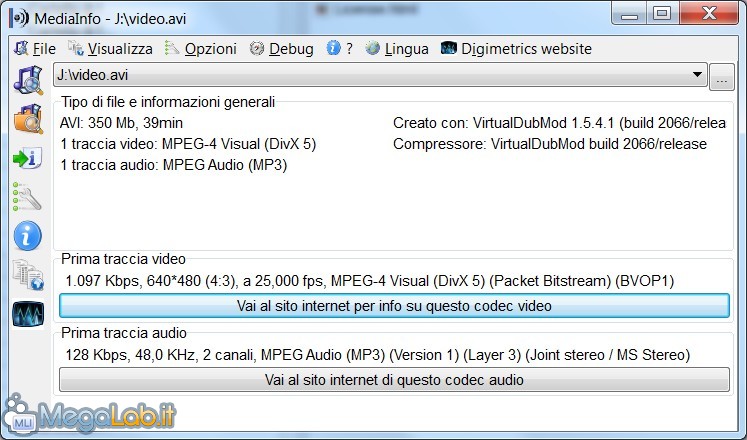Viewport: 747px width, 440px height.
Task: Open the Visualizza menu
Action: click(110, 49)
